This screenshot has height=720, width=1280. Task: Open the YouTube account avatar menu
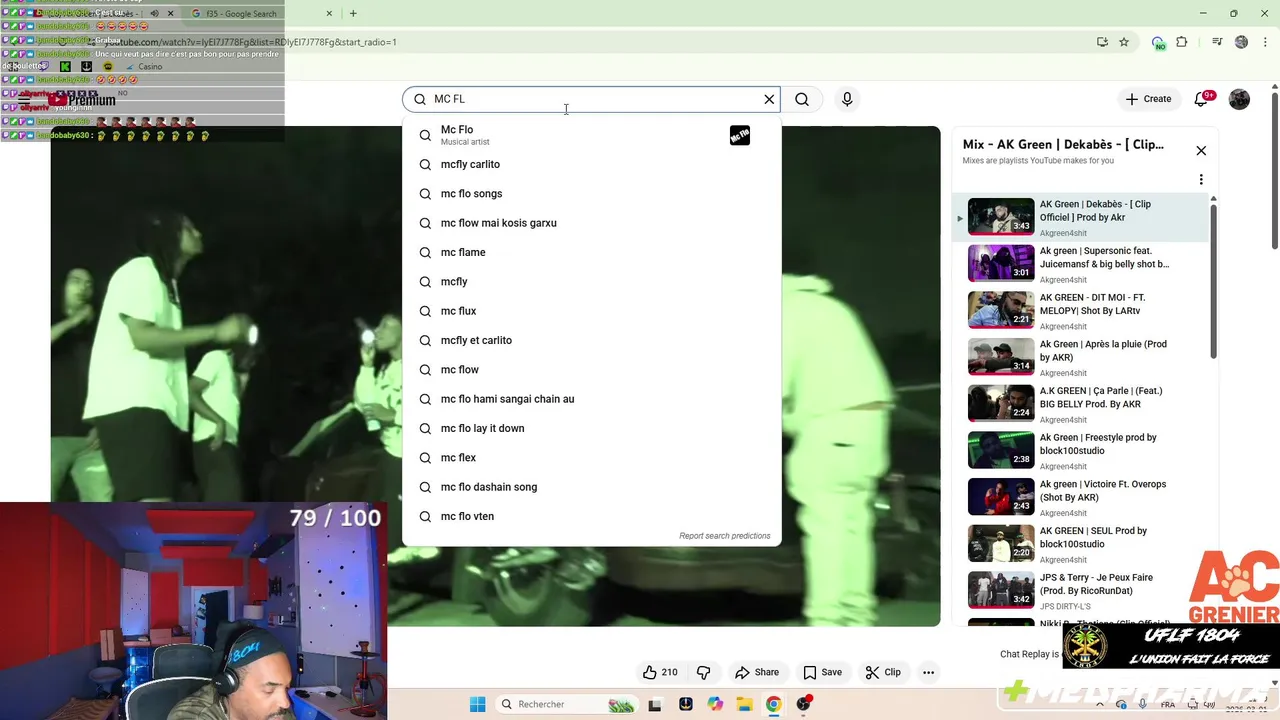click(1239, 99)
